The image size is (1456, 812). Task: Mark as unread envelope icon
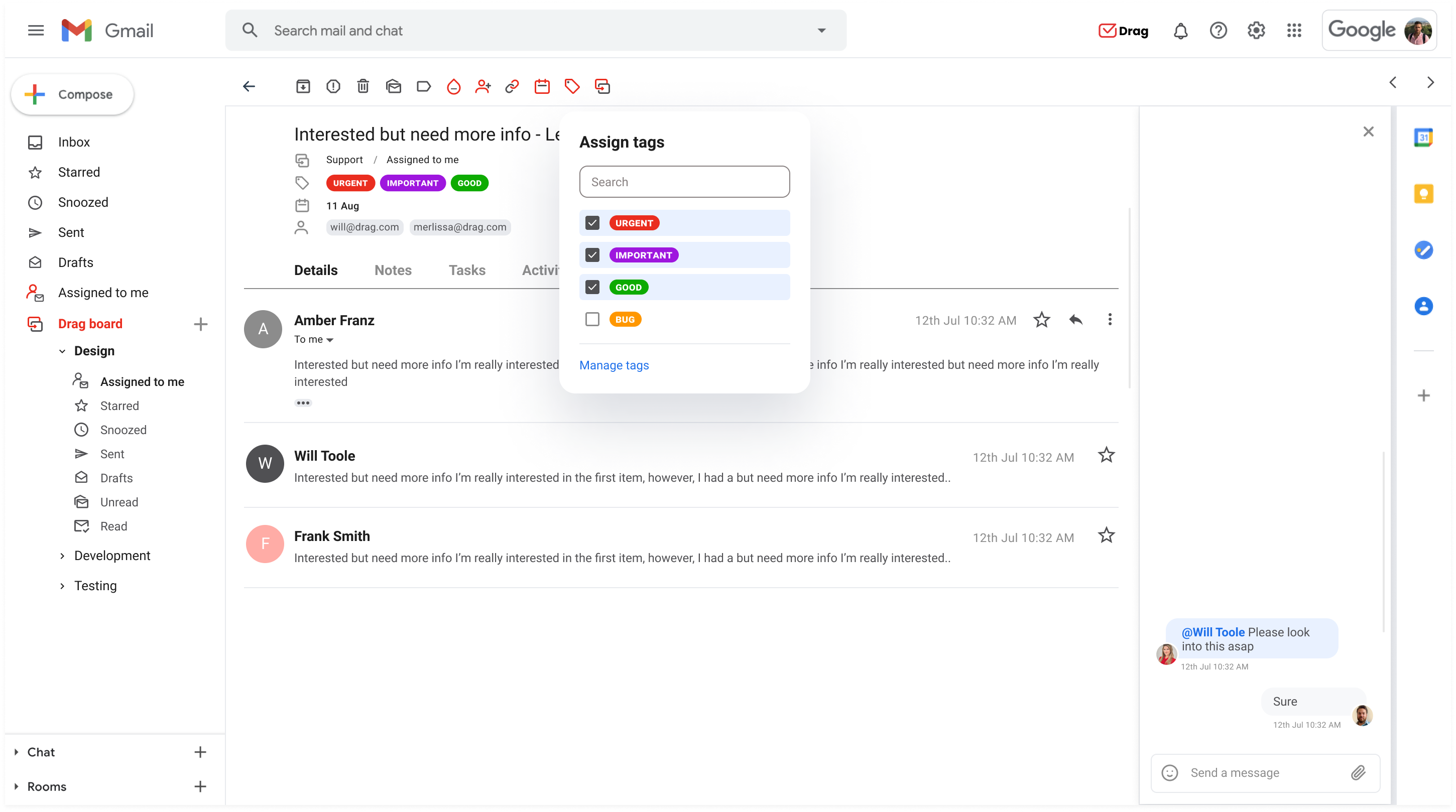pos(394,86)
